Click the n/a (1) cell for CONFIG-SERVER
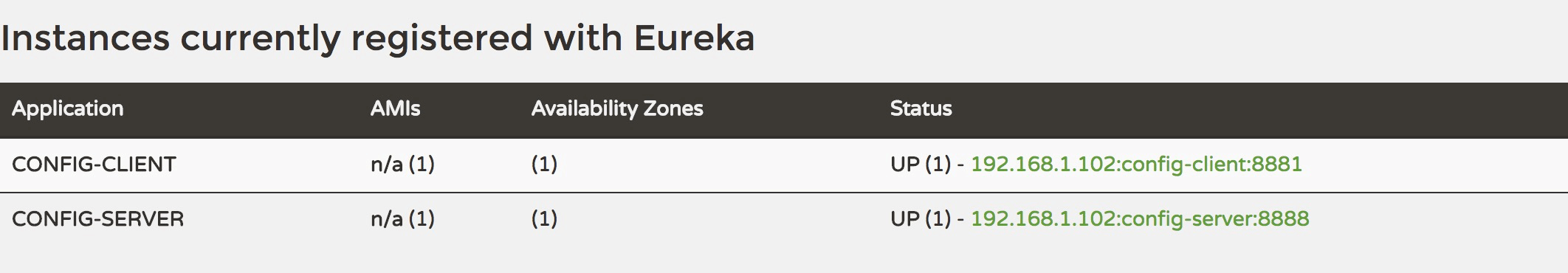This screenshot has height=273, width=1568. click(402, 219)
